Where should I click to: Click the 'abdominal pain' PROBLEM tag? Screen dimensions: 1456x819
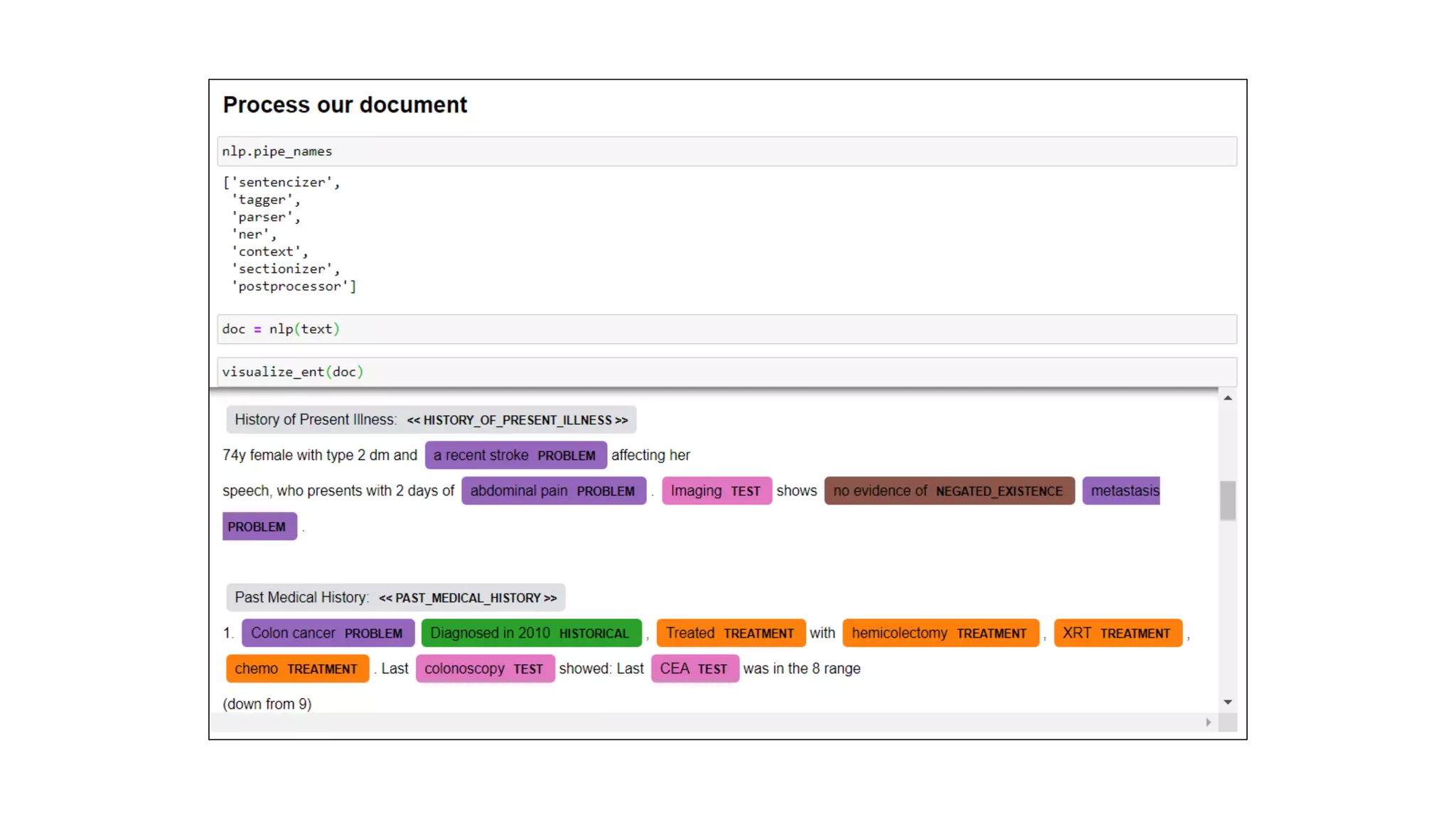click(x=553, y=491)
